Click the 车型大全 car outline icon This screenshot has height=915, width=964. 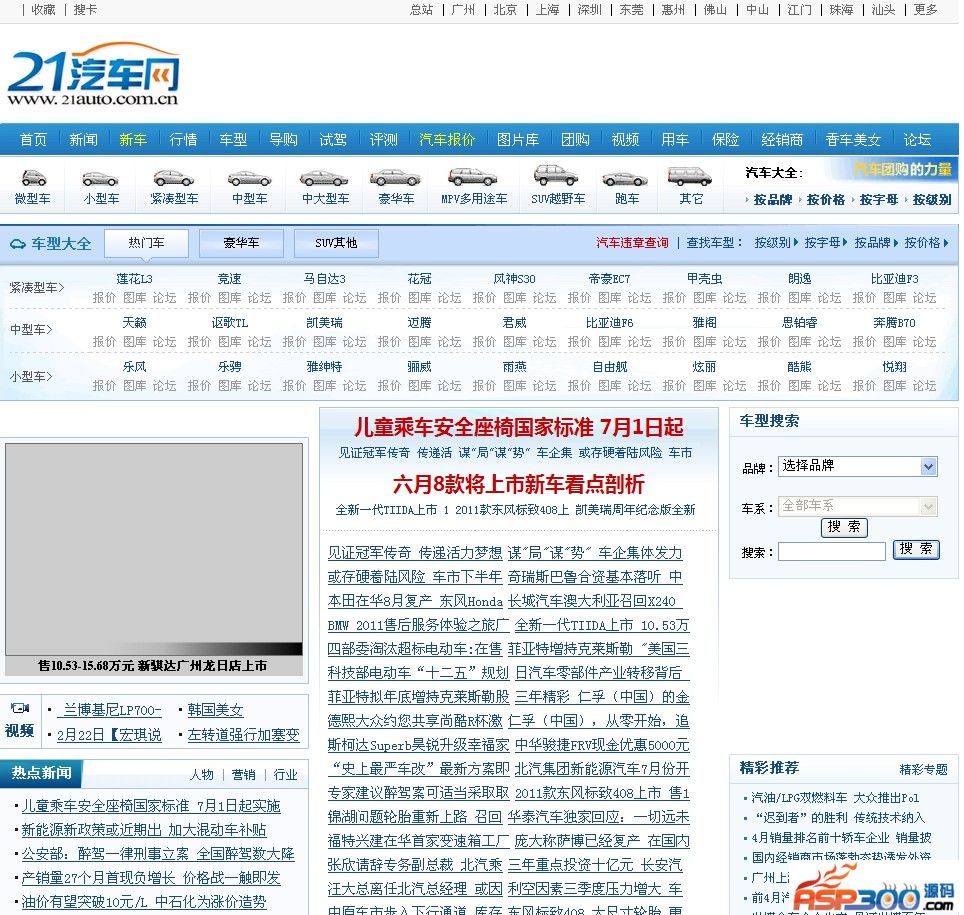click(x=17, y=244)
